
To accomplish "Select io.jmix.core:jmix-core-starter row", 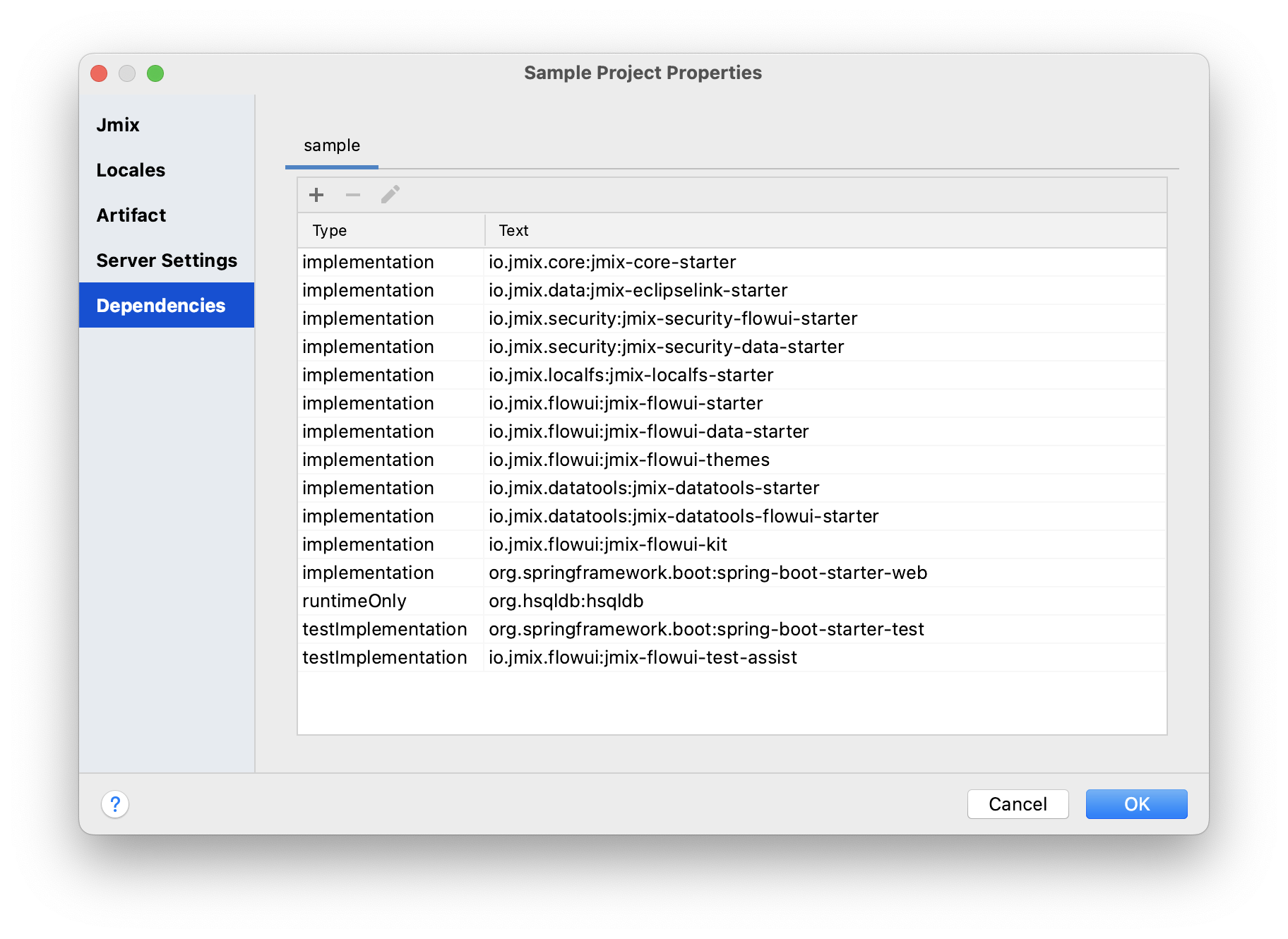I will [x=732, y=262].
